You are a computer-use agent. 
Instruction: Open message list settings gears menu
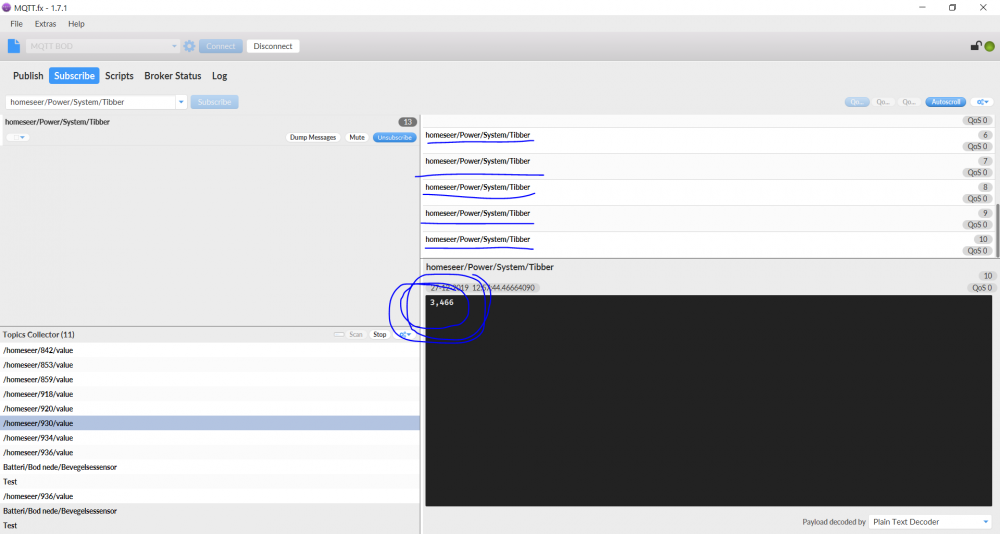point(983,102)
